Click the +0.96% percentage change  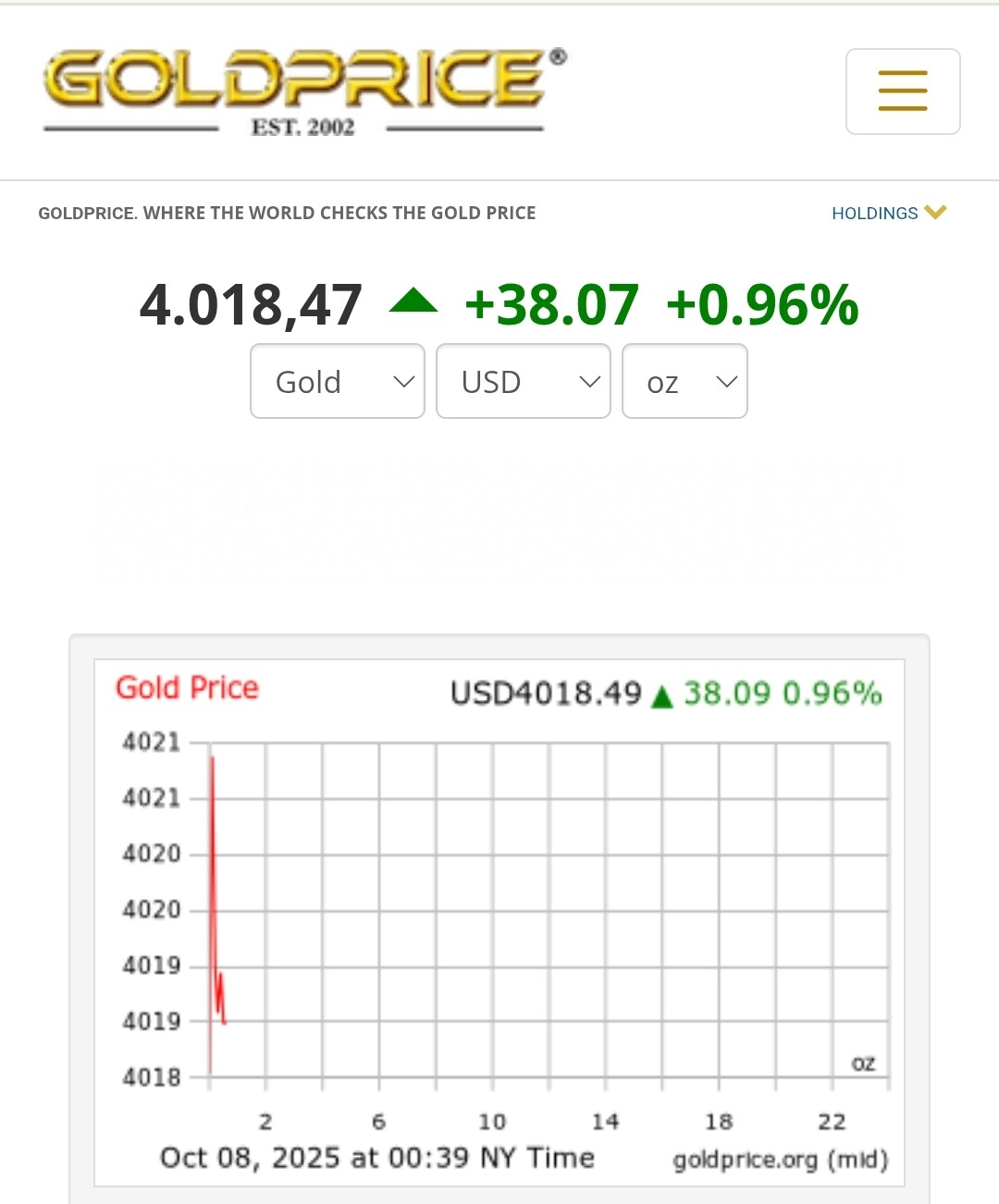tap(762, 305)
